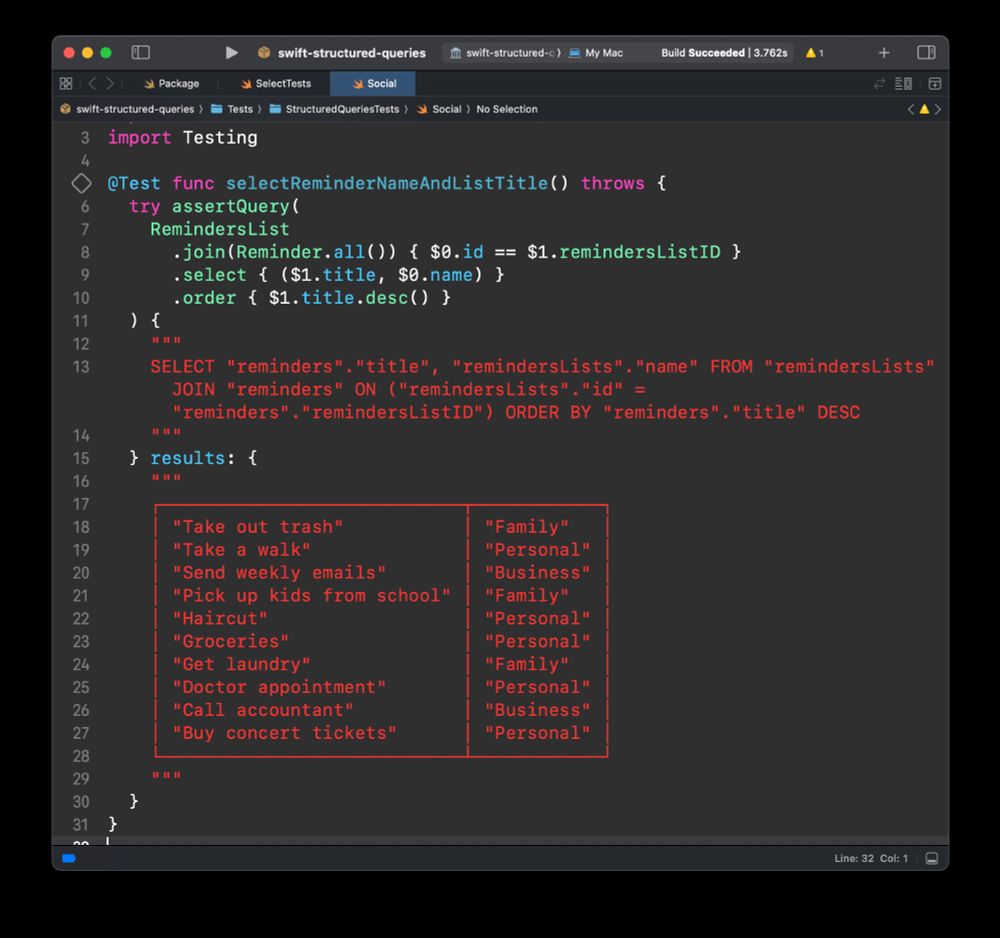Open the Build Succeeded activity status
1000x938 pixels.
(x=724, y=53)
